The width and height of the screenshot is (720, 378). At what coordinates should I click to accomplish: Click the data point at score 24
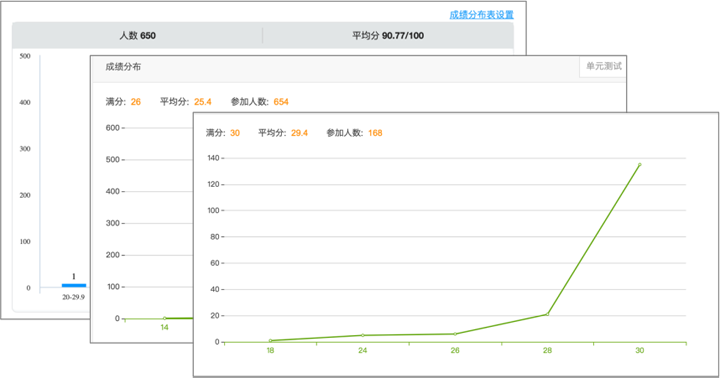(x=363, y=335)
